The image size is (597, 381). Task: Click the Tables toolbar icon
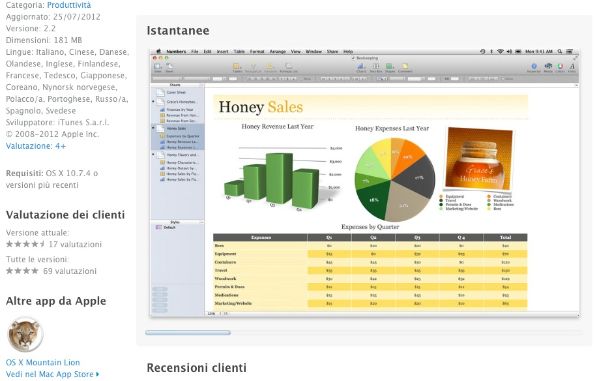pyautogui.click(x=237, y=68)
